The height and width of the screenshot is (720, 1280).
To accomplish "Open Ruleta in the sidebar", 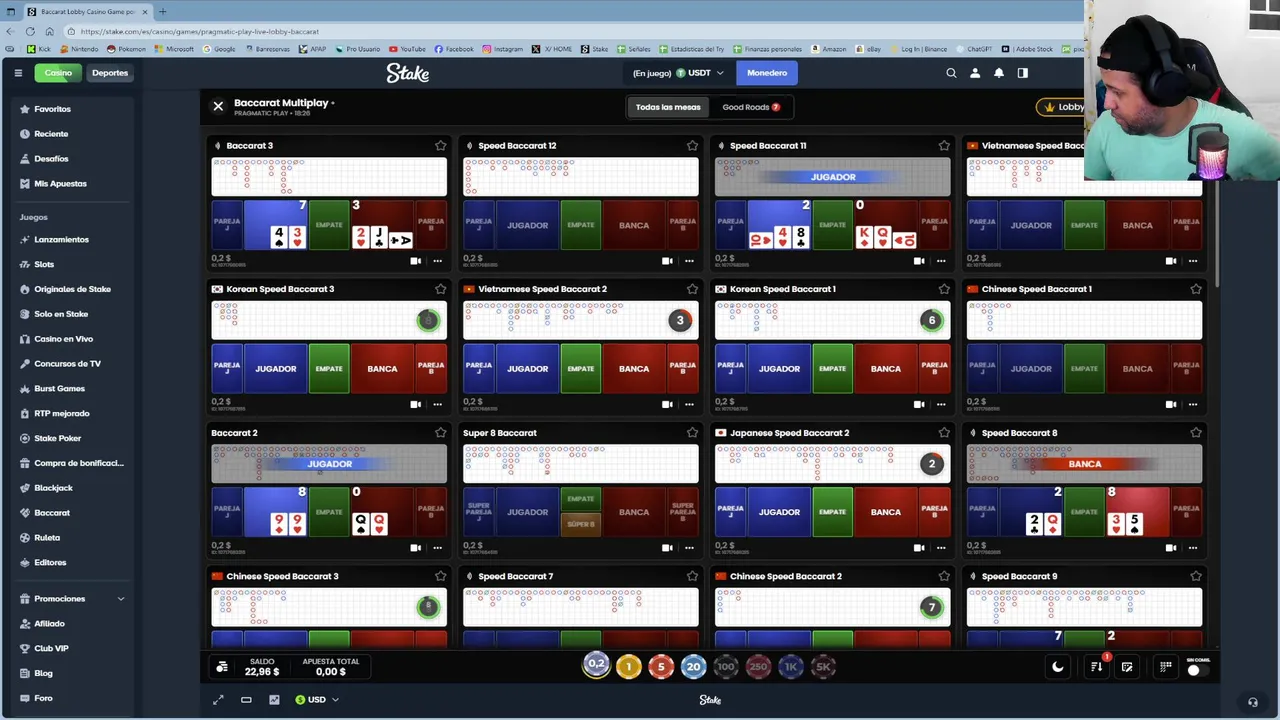I will pyautogui.click(x=47, y=538).
